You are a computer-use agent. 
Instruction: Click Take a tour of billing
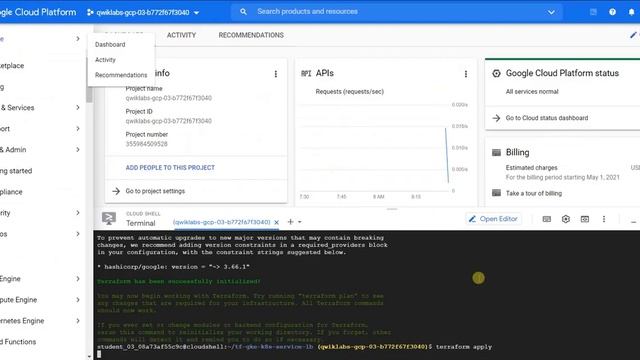click(x=534, y=193)
